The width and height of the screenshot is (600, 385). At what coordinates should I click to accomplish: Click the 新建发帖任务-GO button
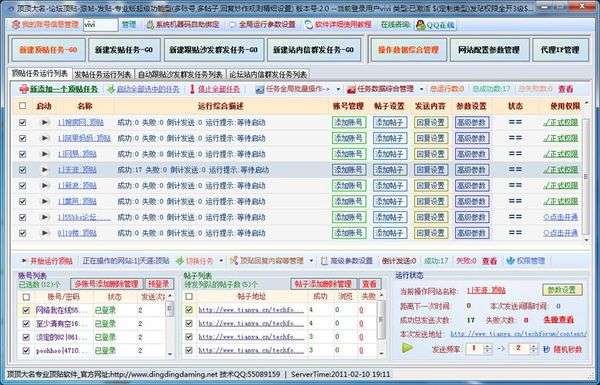pyautogui.click(x=124, y=50)
